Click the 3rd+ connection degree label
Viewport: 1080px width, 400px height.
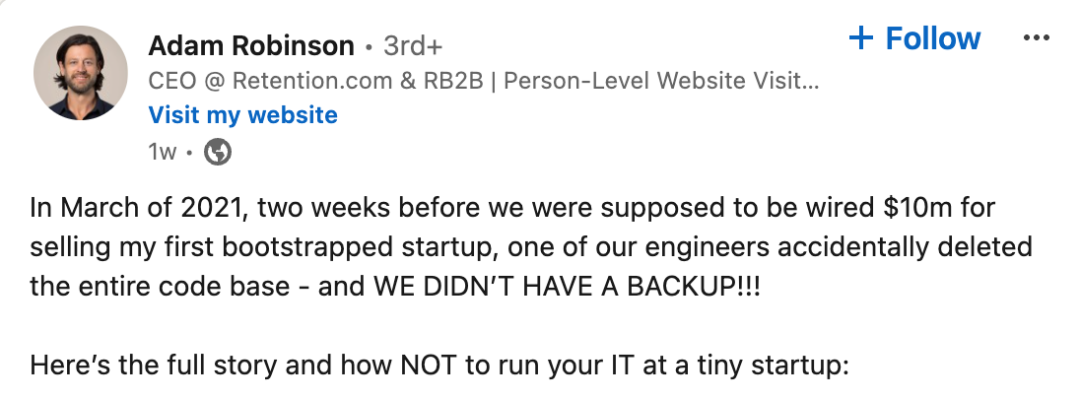click(x=413, y=46)
